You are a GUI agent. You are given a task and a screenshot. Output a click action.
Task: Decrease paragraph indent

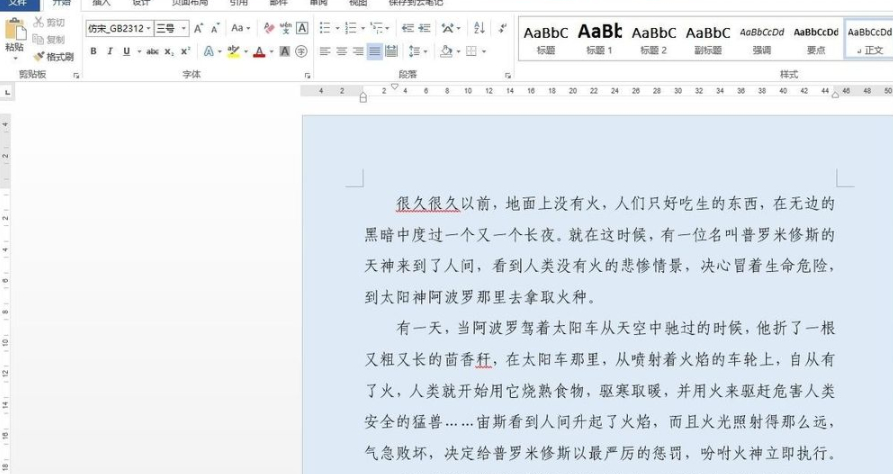[407, 28]
